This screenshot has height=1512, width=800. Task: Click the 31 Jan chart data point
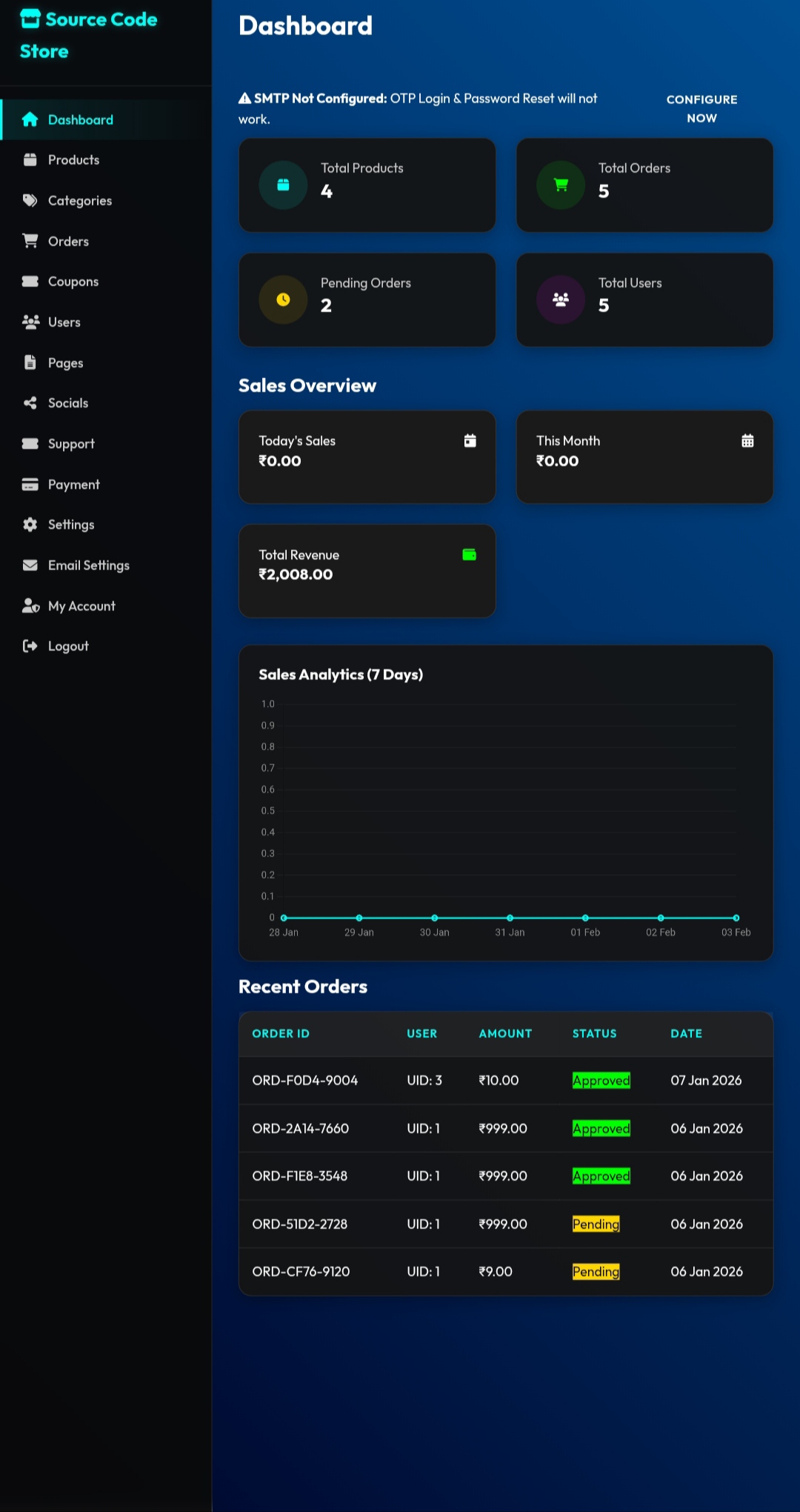tap(510, 918)
